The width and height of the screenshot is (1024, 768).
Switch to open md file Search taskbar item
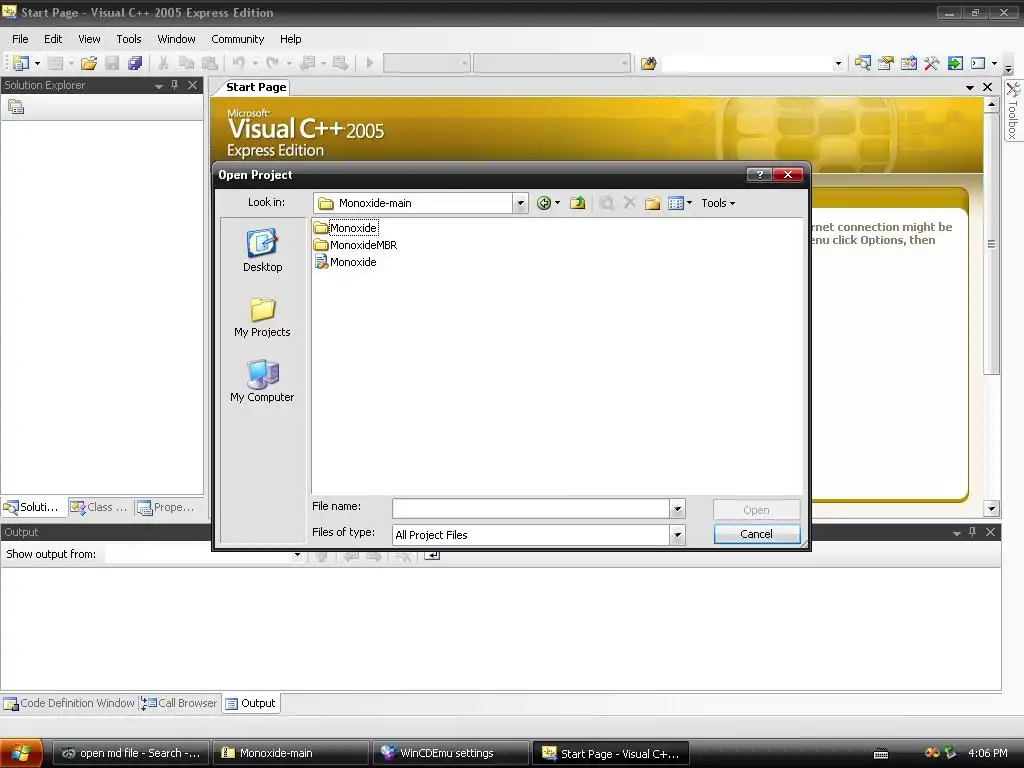129,753
